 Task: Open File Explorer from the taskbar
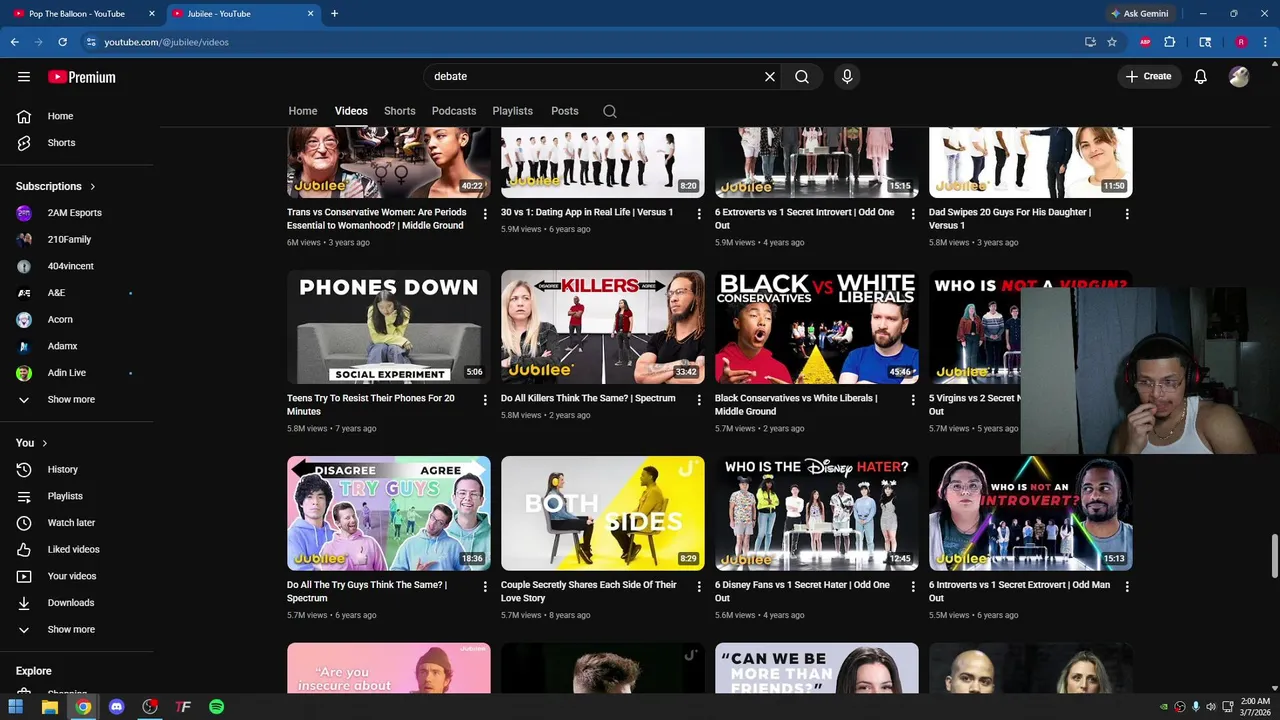point(50,706)
